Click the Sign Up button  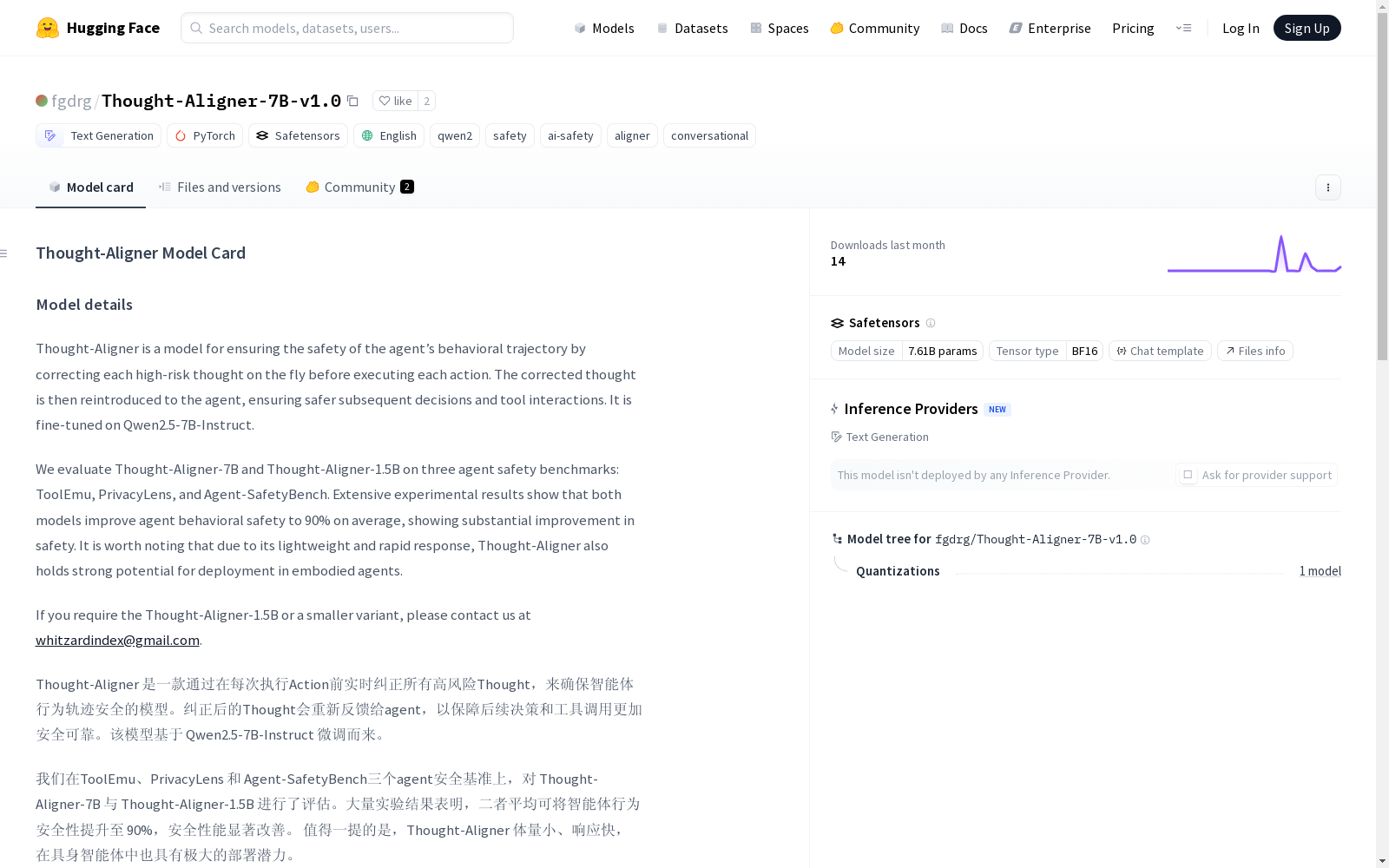coord(1307,28)
